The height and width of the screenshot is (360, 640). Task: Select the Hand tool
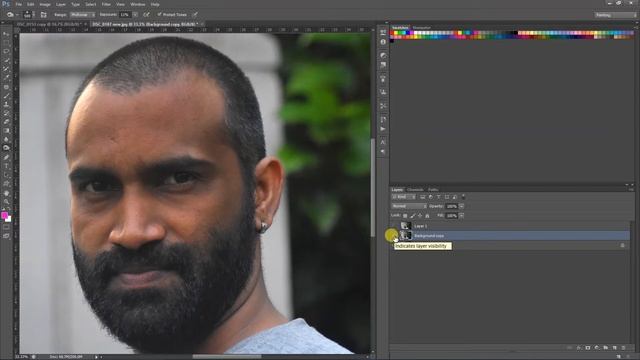[6, 193]
